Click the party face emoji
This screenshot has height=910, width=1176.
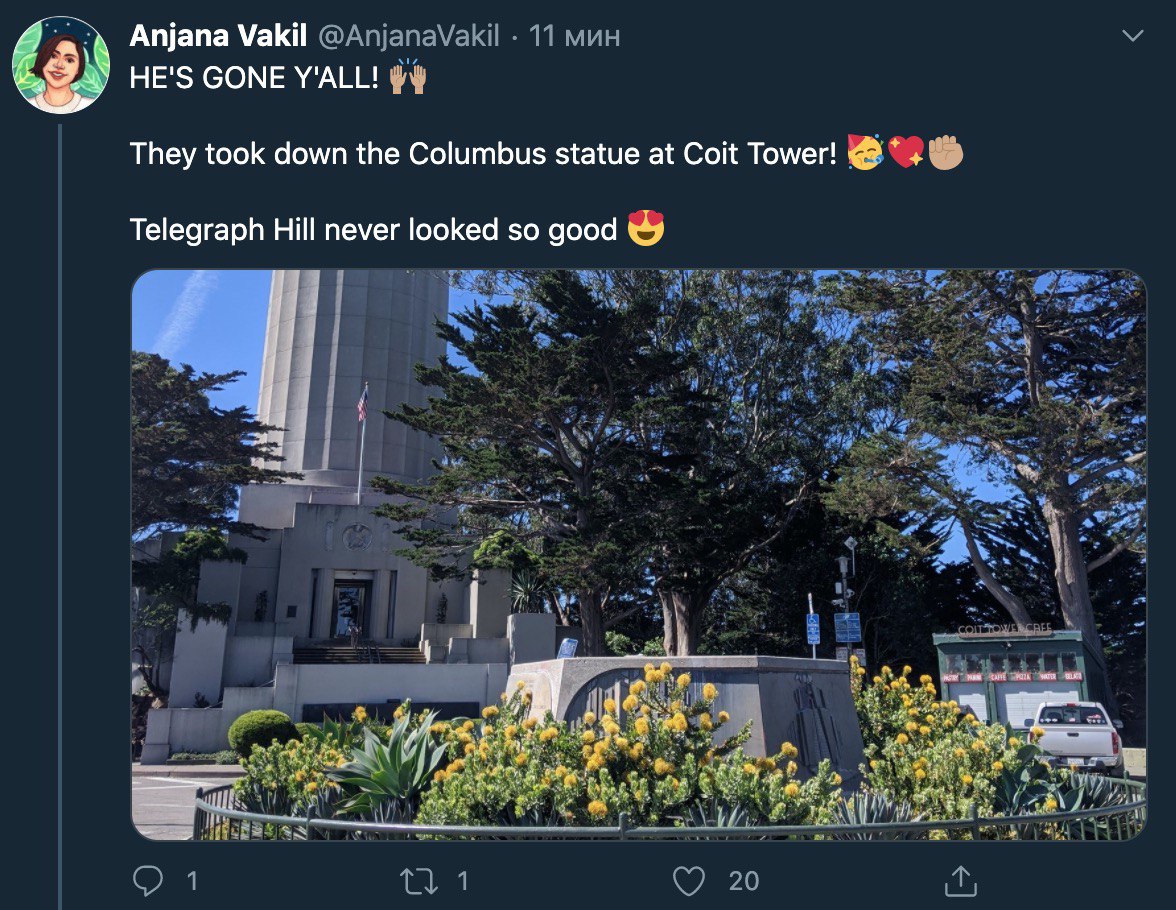tap(865, 152)
